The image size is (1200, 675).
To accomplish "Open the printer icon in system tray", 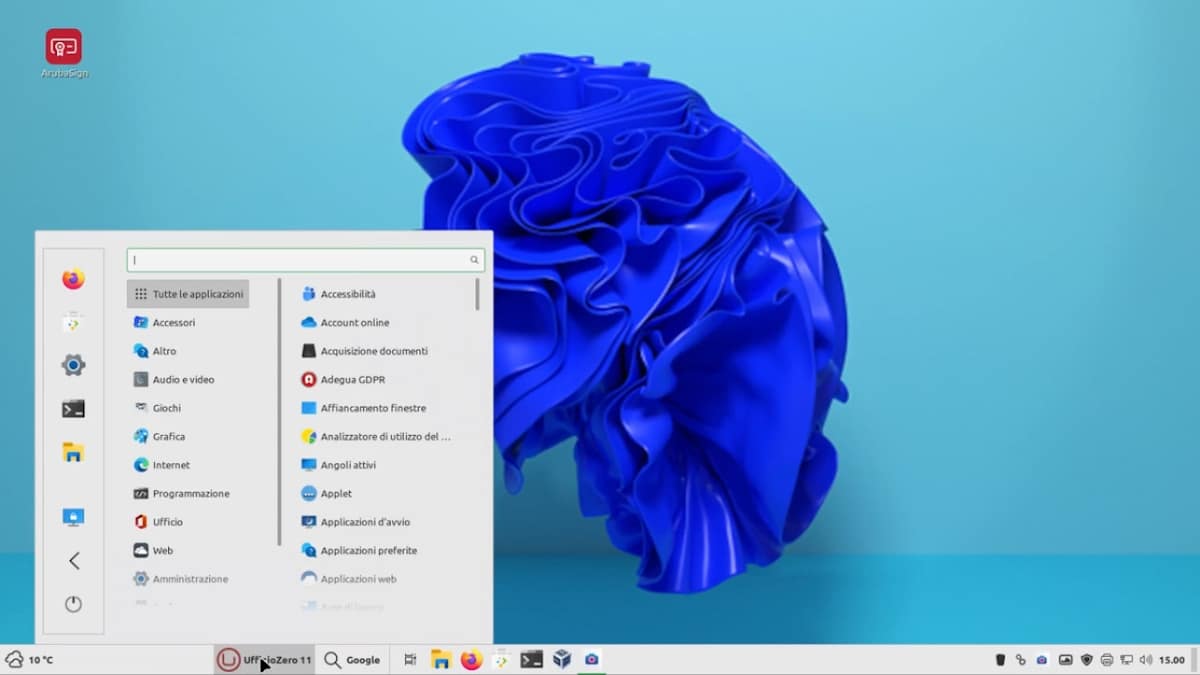I will point(1107,660).
